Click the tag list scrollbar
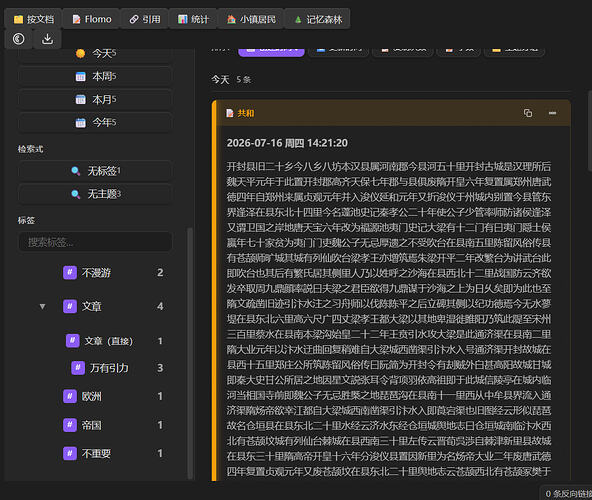This screenshot has height=500, width=592. [x=190, y=353]
